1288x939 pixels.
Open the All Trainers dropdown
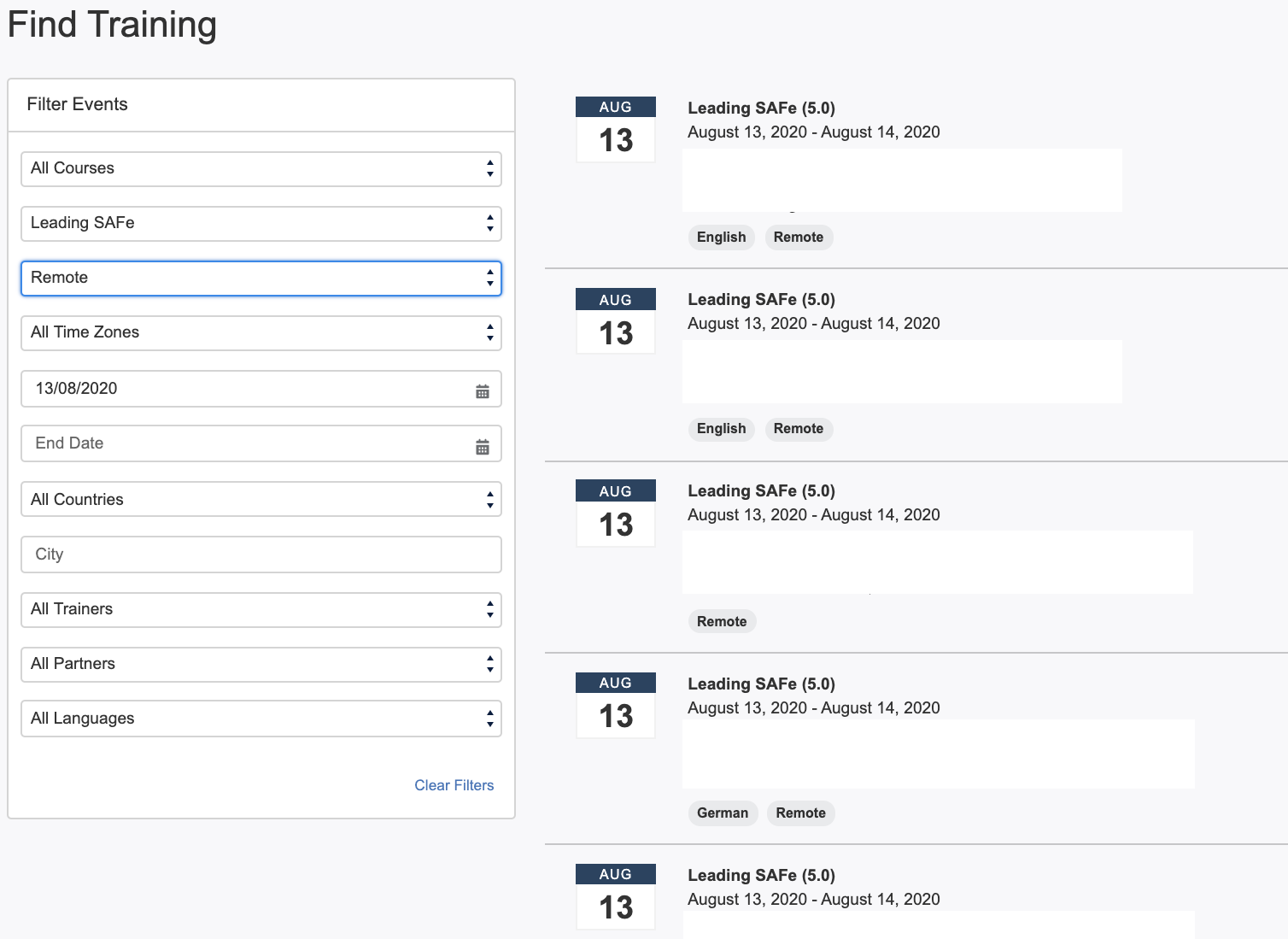point(261,610)
